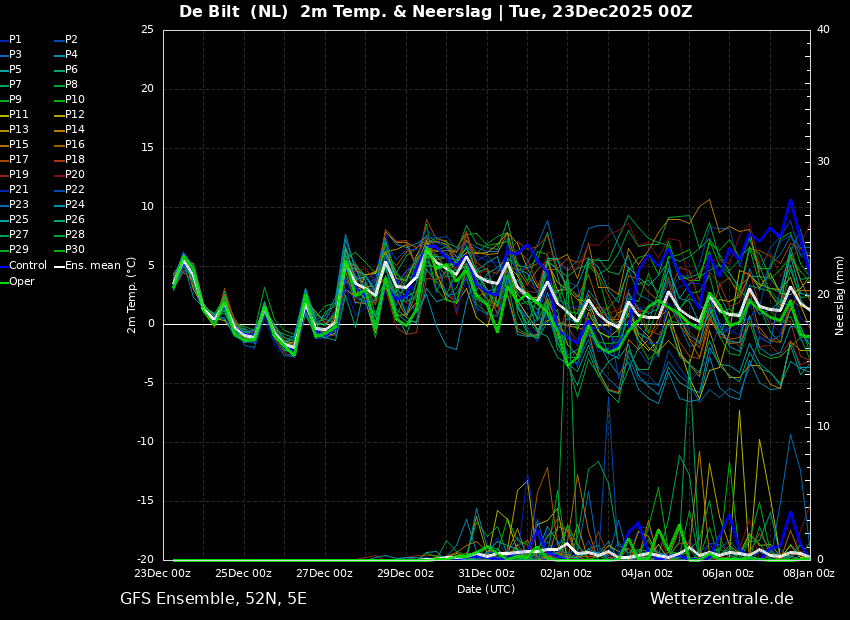Select the P24 legend label
850x620 pixels.
(74, 205)
